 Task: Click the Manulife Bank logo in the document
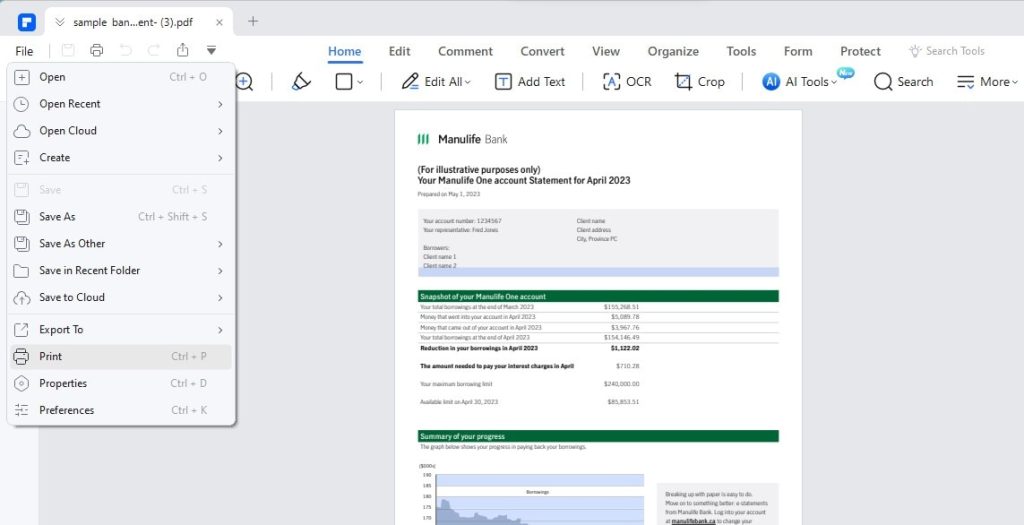pos(462,139)
